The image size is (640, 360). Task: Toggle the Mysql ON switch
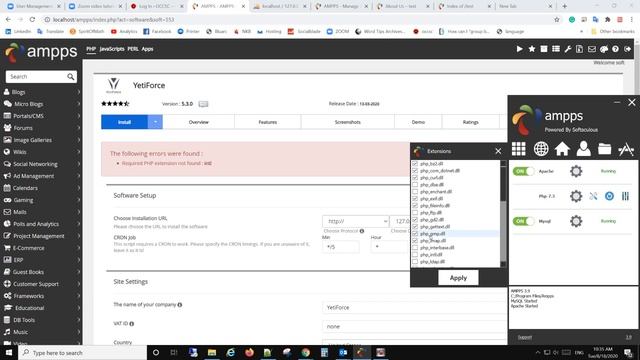tap(523, 221)
